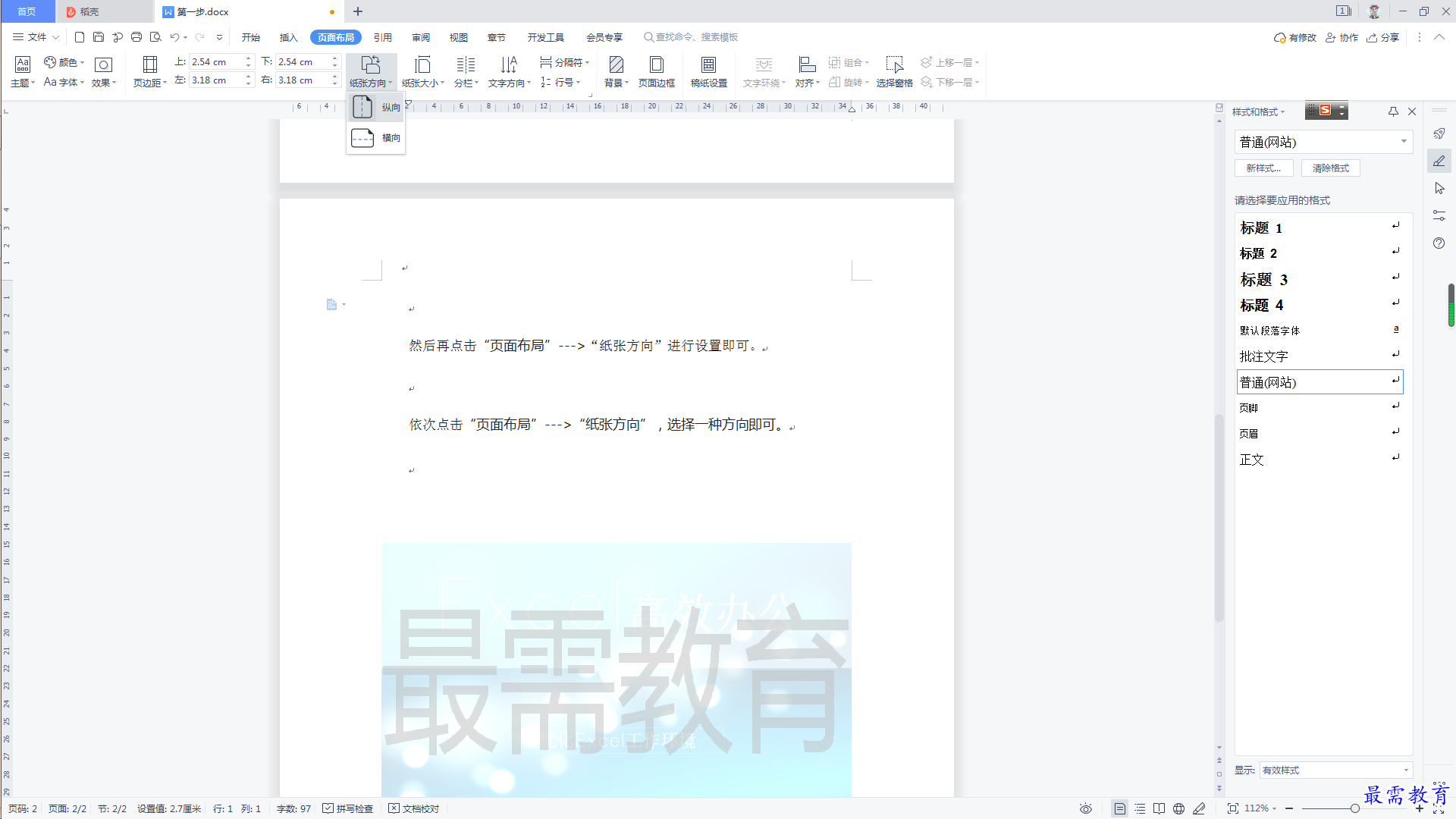Open the 分栏 columns tool
Image resolution: width=1456 pixels, height=819 pixels.
[466, 72]
